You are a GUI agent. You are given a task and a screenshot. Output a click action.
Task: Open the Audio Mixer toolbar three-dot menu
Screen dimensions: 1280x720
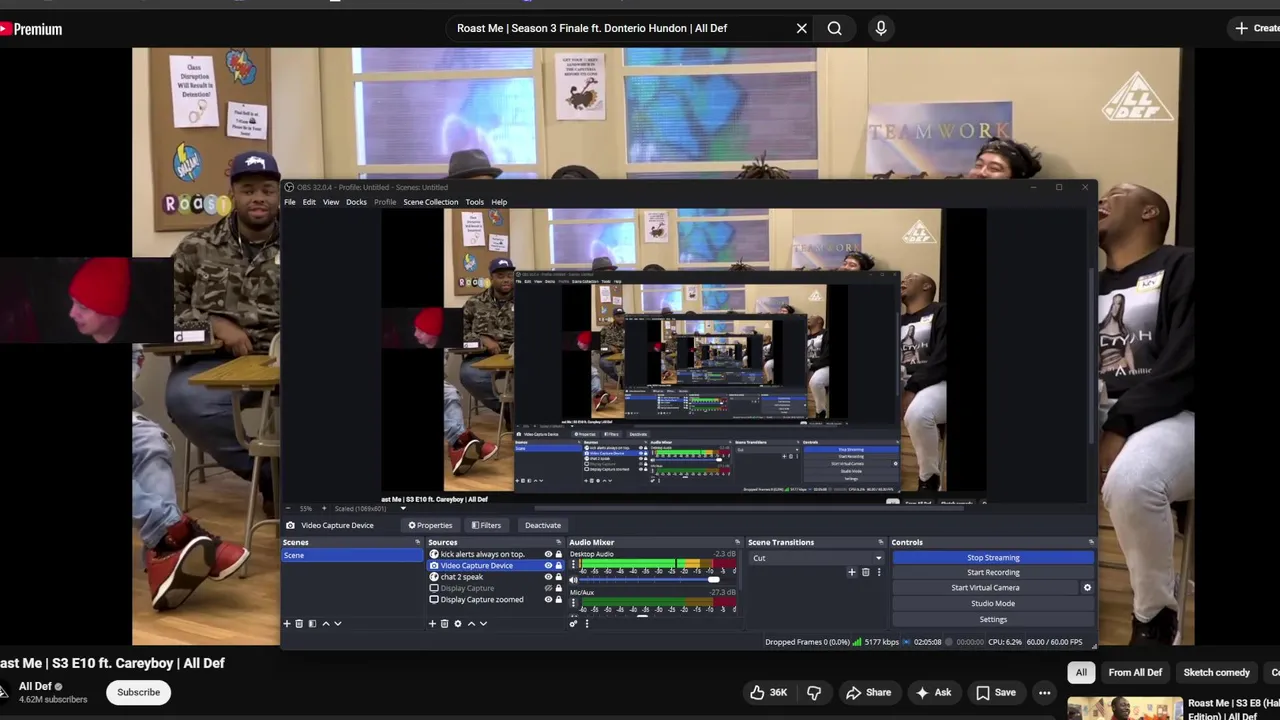coord(587,624)
